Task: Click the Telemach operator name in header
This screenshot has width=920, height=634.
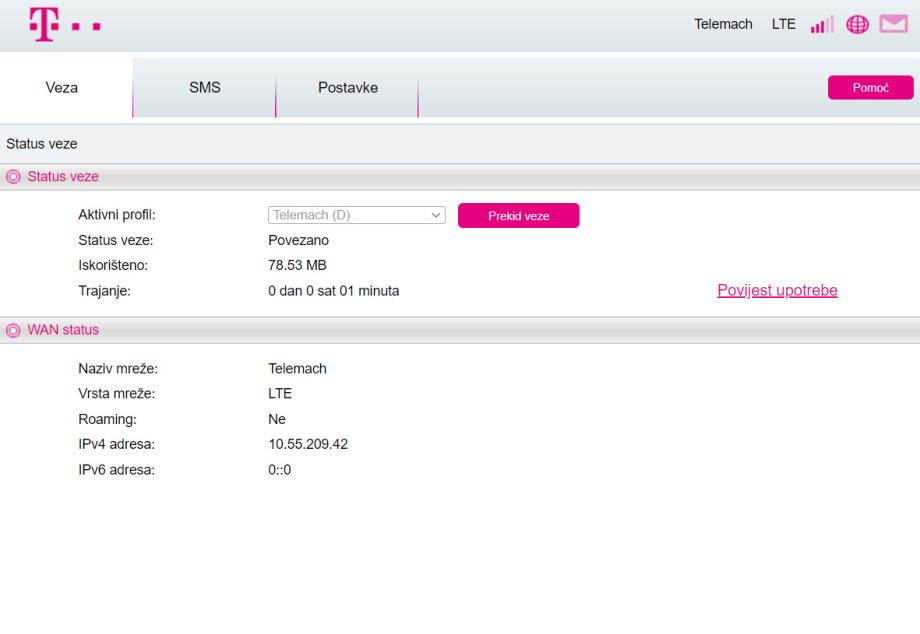Action: pyautogui.click(x=723, y=24)
